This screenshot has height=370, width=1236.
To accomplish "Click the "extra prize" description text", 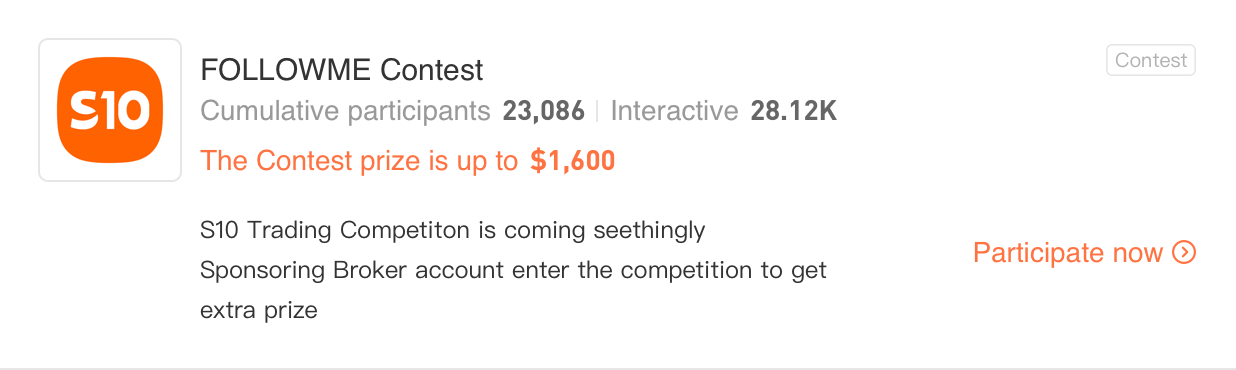I will (x=259, y=310).
